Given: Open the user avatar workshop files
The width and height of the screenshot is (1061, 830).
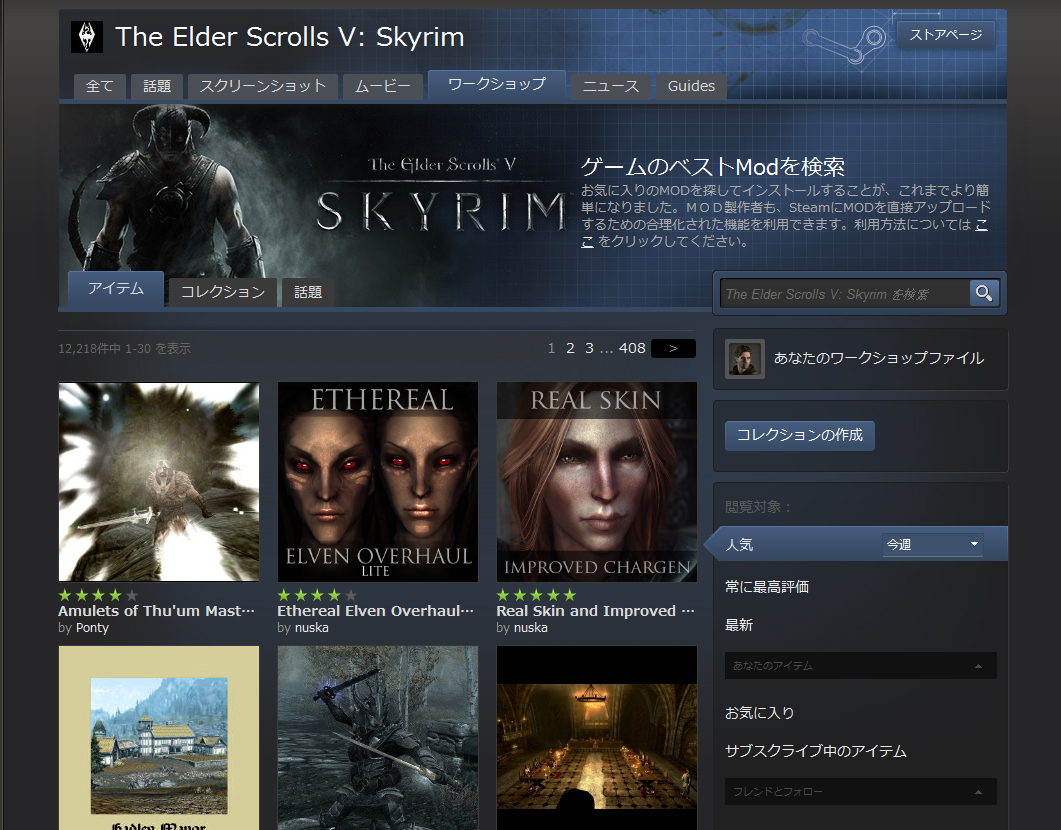Looking at the screenshot, I should pyautogui.click(x=745, y=359).
